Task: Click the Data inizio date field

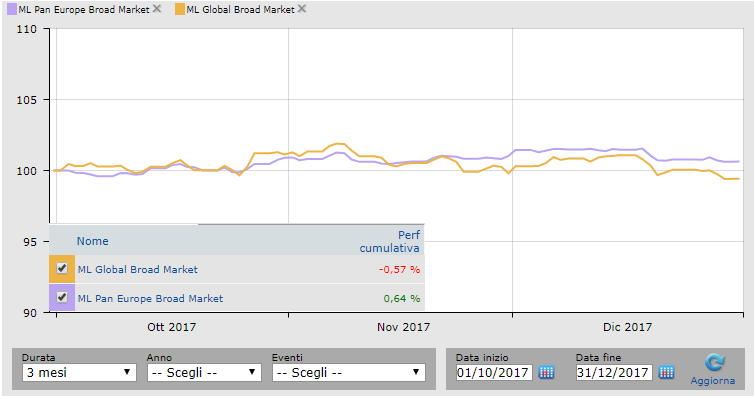Action: 494,372
